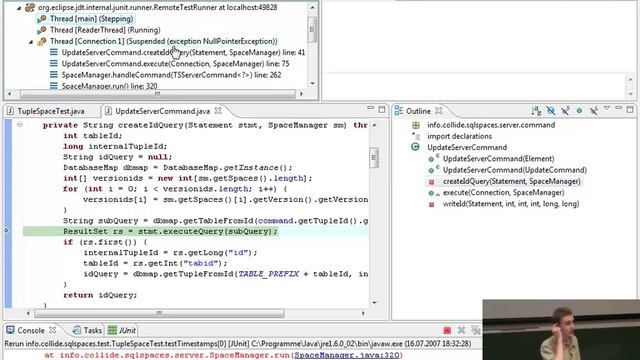640x360 pixels.
Task: Select UpdateServerCommand(UpdateCommand) constructor in Outline
Action: pos(515,170)
